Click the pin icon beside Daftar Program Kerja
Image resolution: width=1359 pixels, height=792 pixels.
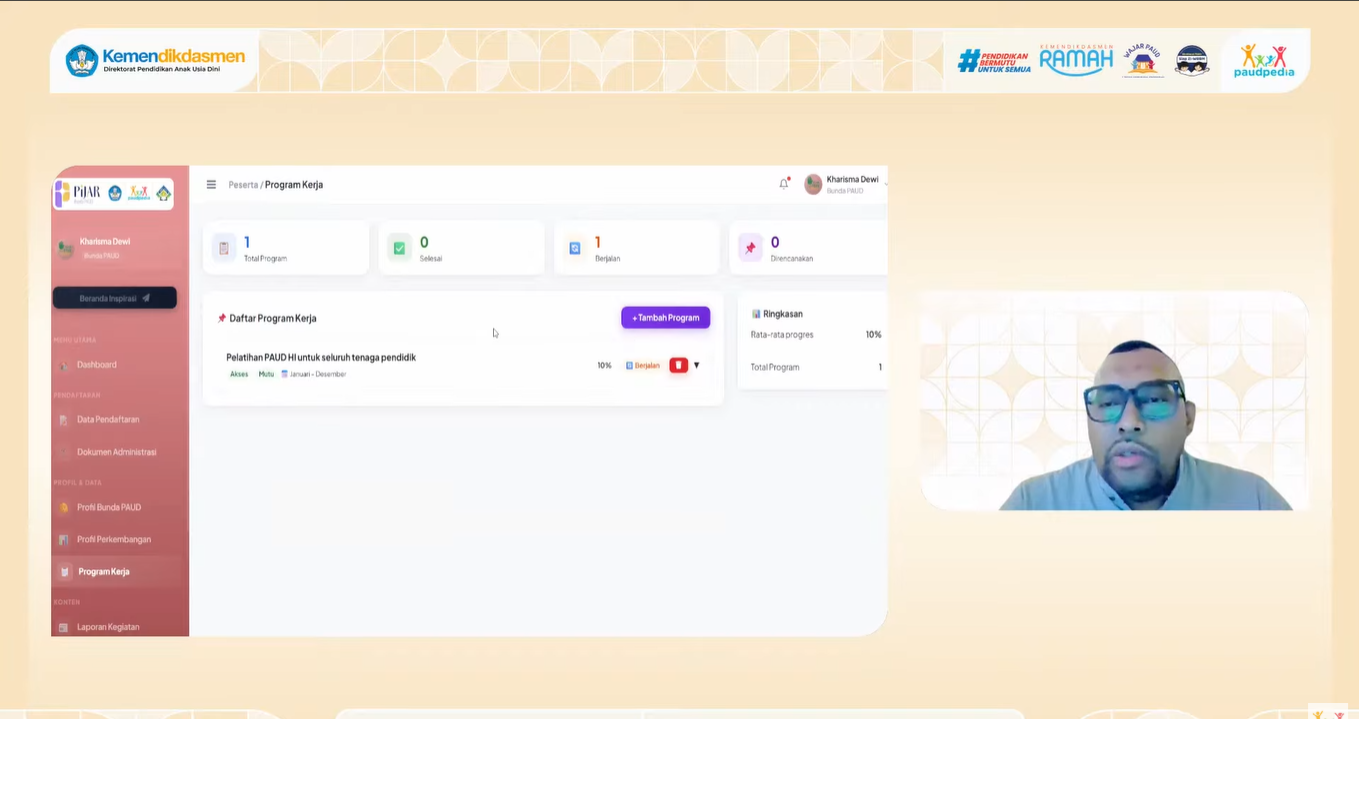coord(222,318)
